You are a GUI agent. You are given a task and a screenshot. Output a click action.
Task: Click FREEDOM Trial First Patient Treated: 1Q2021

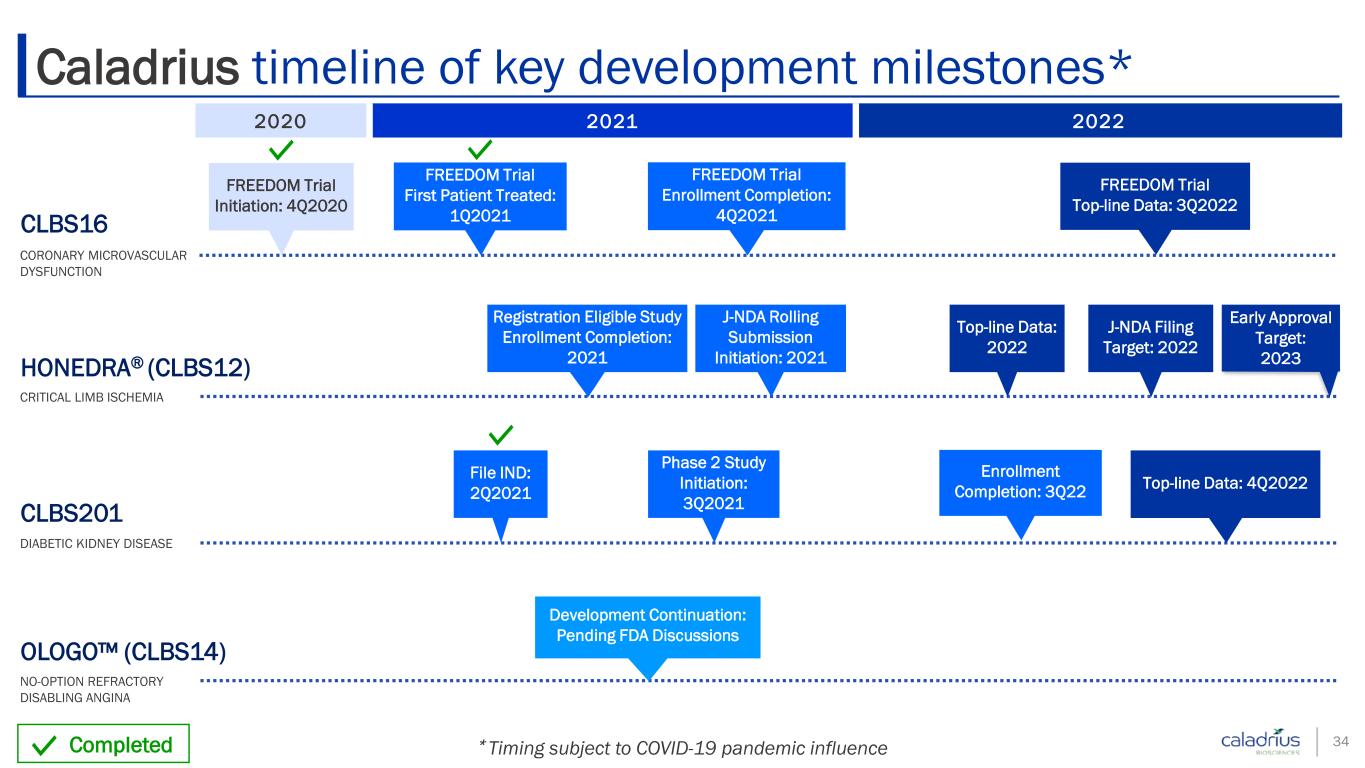pyautogui.click(x=480, y=196)
